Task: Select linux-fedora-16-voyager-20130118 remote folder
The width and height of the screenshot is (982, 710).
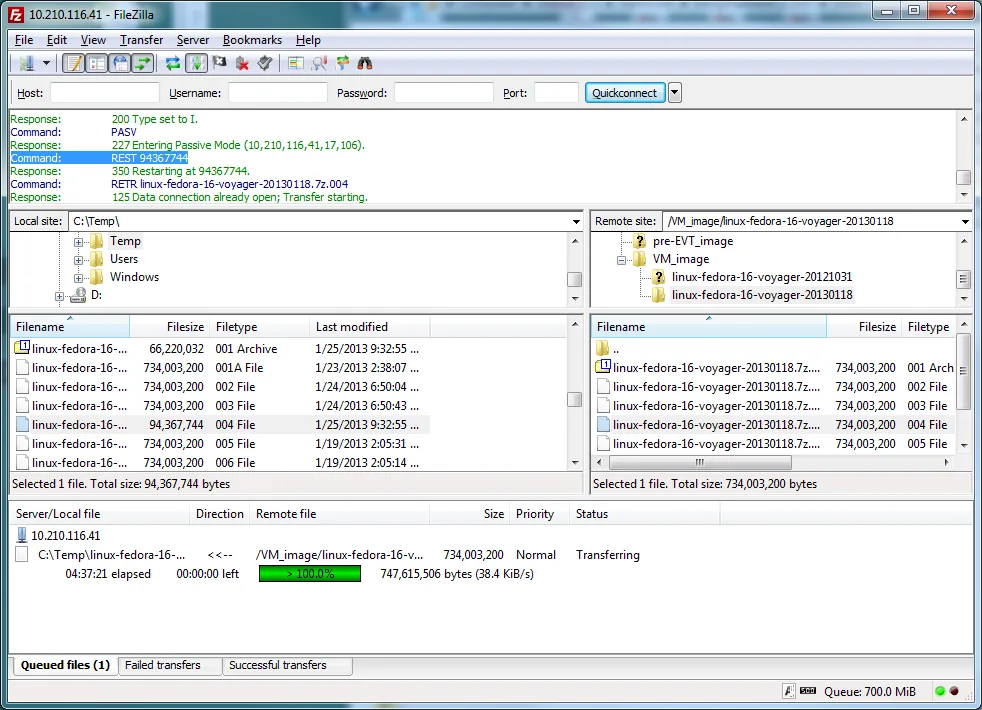Action: 762,295
